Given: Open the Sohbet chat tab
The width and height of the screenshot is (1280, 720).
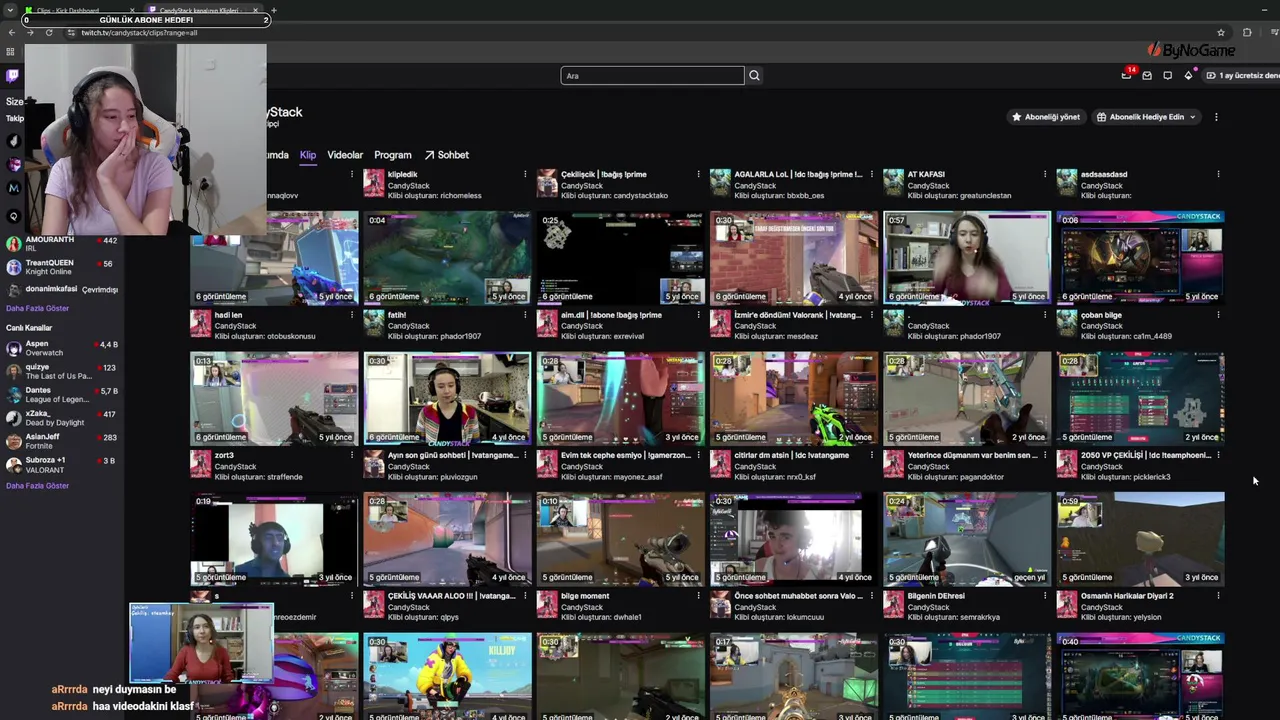Looking at the screenshot, I should click(x=446, y=155).
